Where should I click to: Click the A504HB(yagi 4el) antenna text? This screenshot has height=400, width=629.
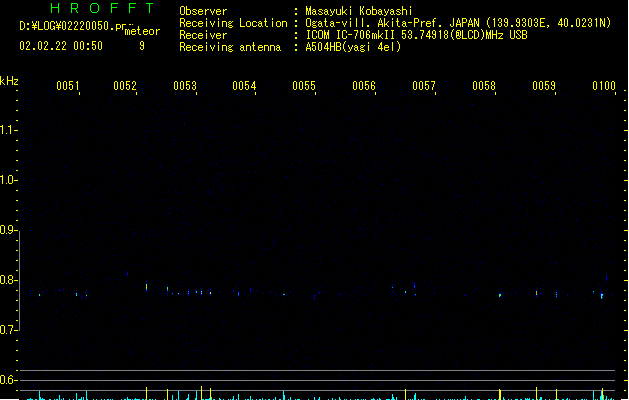353,47
